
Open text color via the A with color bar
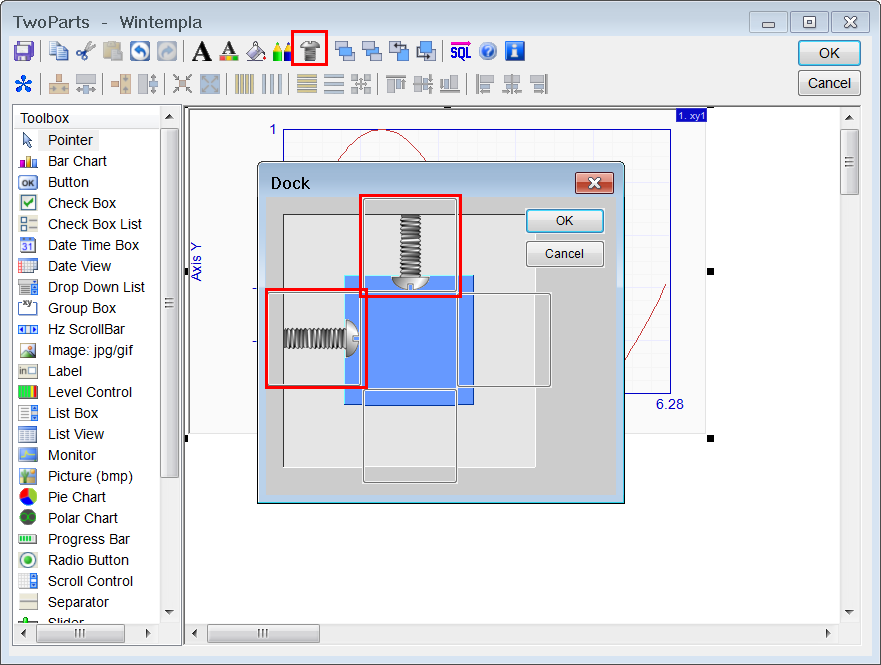point(229,51)
